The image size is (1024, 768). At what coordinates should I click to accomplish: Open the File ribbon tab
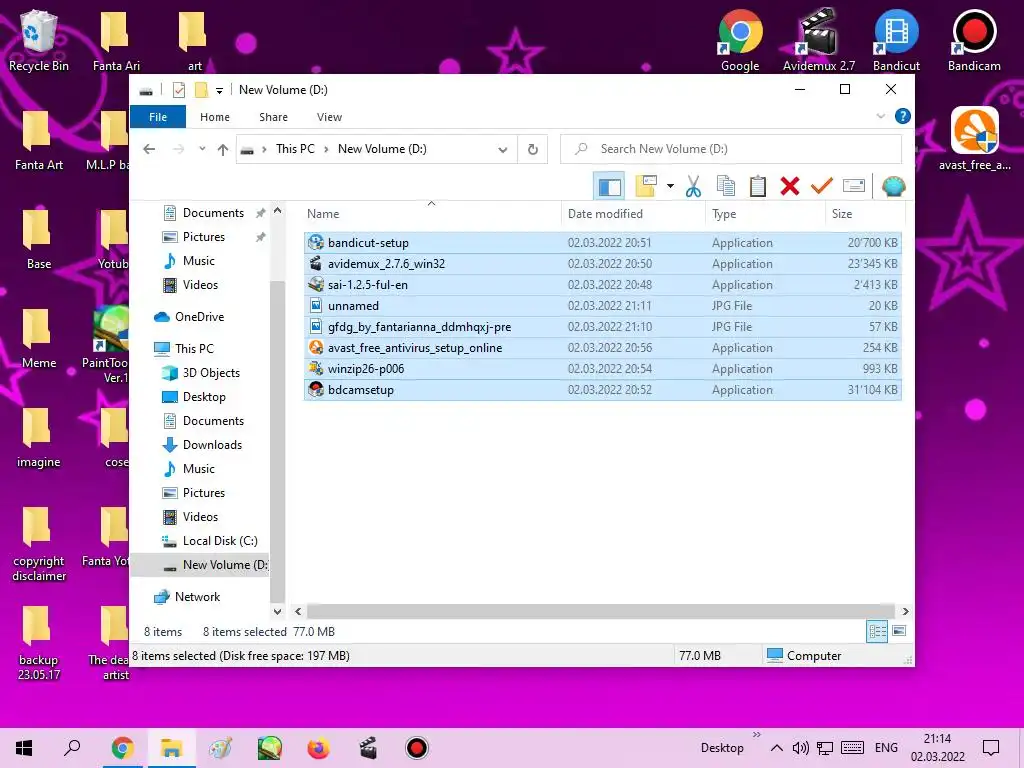point(158,117)
